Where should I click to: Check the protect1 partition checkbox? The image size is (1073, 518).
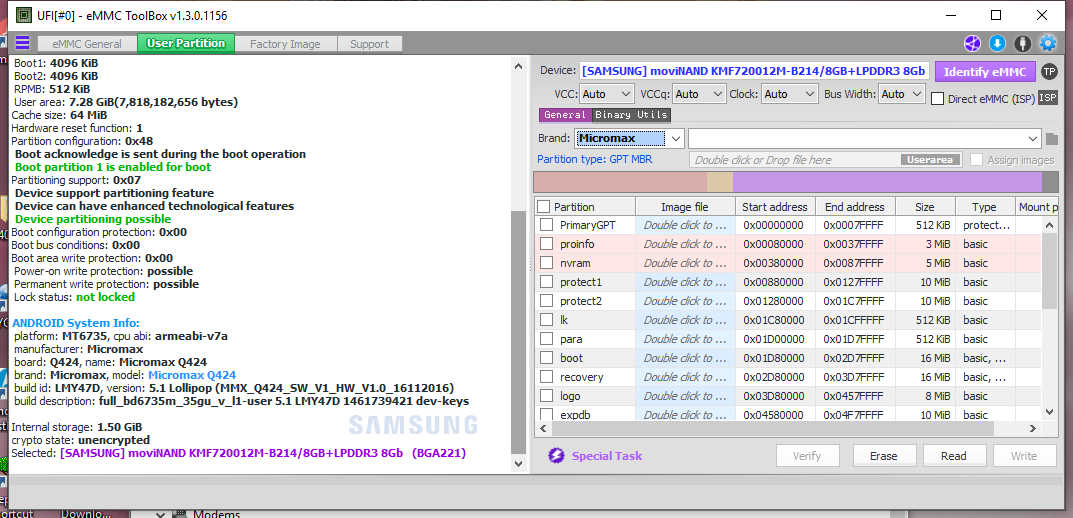coord(546,282)
